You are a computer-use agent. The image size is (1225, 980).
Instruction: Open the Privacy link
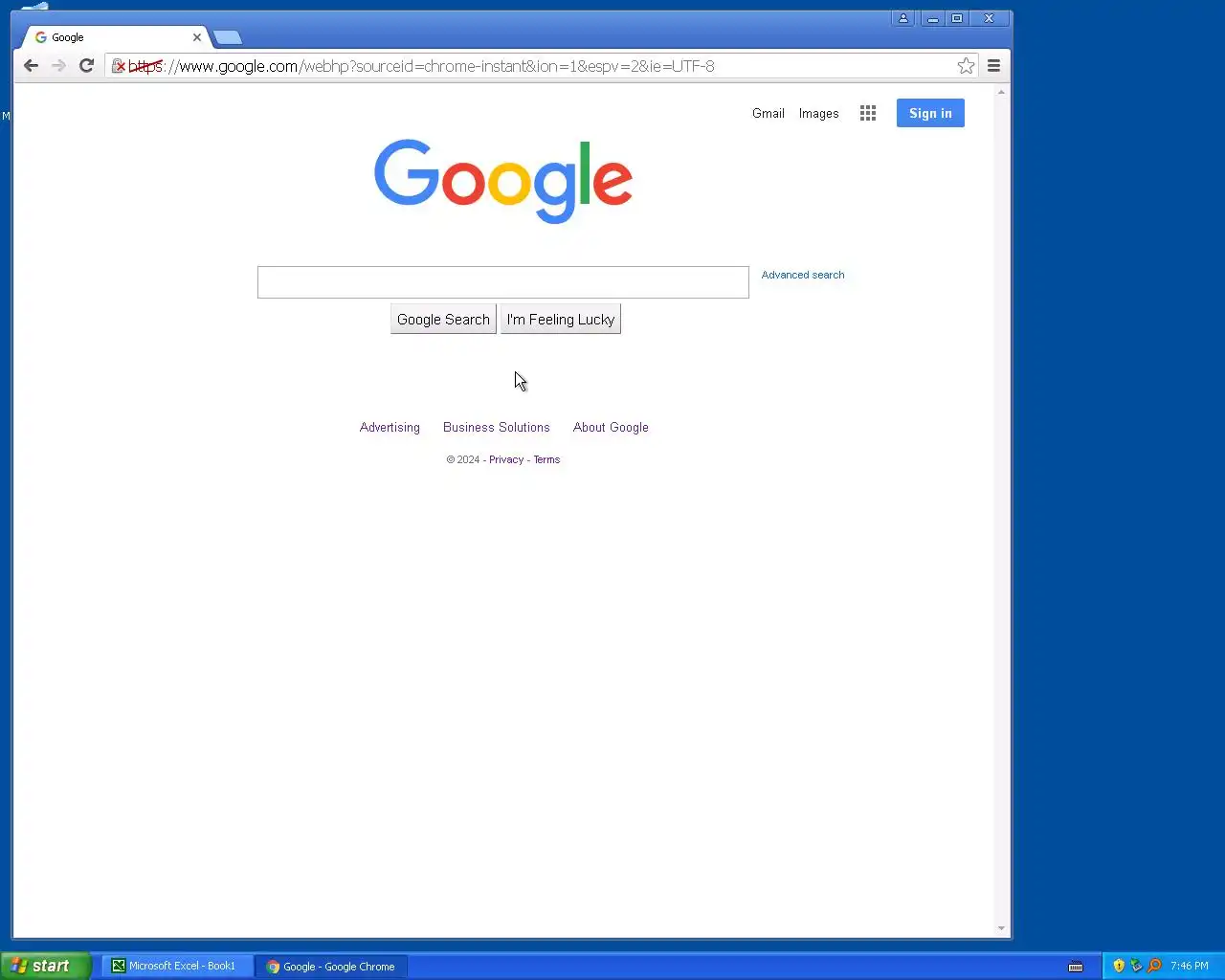point(506,459)
